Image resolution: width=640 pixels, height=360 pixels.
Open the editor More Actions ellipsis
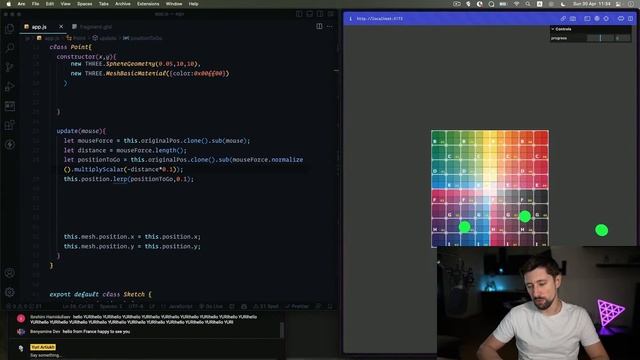click(329, 27)
